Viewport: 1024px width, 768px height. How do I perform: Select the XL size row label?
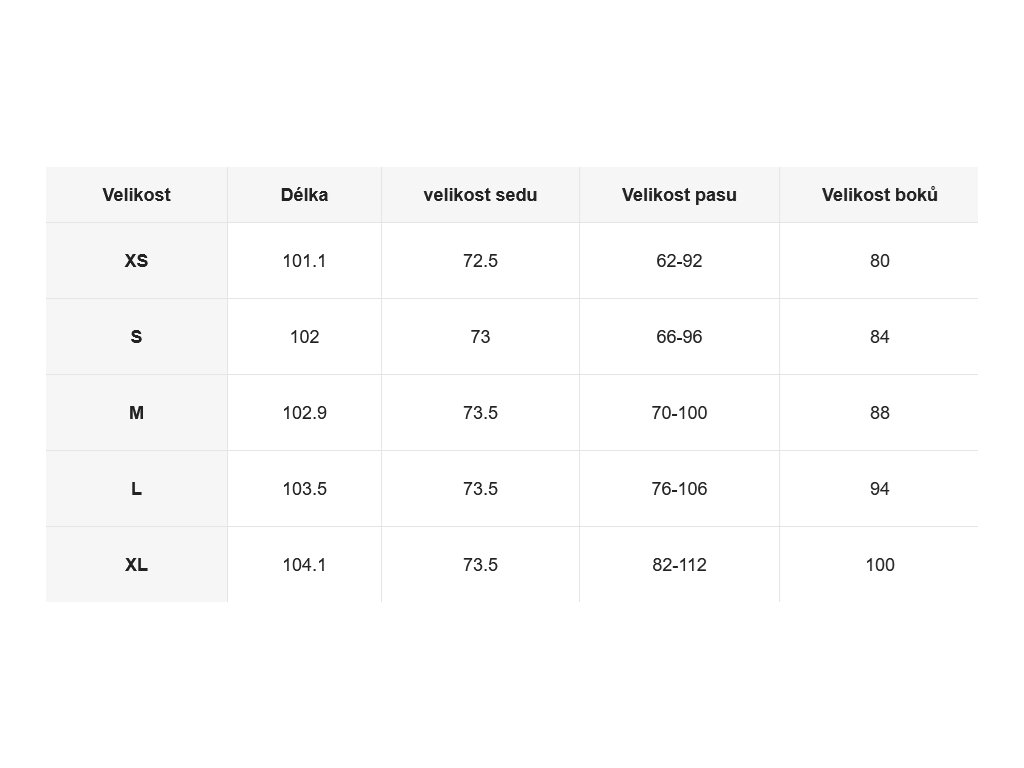[136, 564]
